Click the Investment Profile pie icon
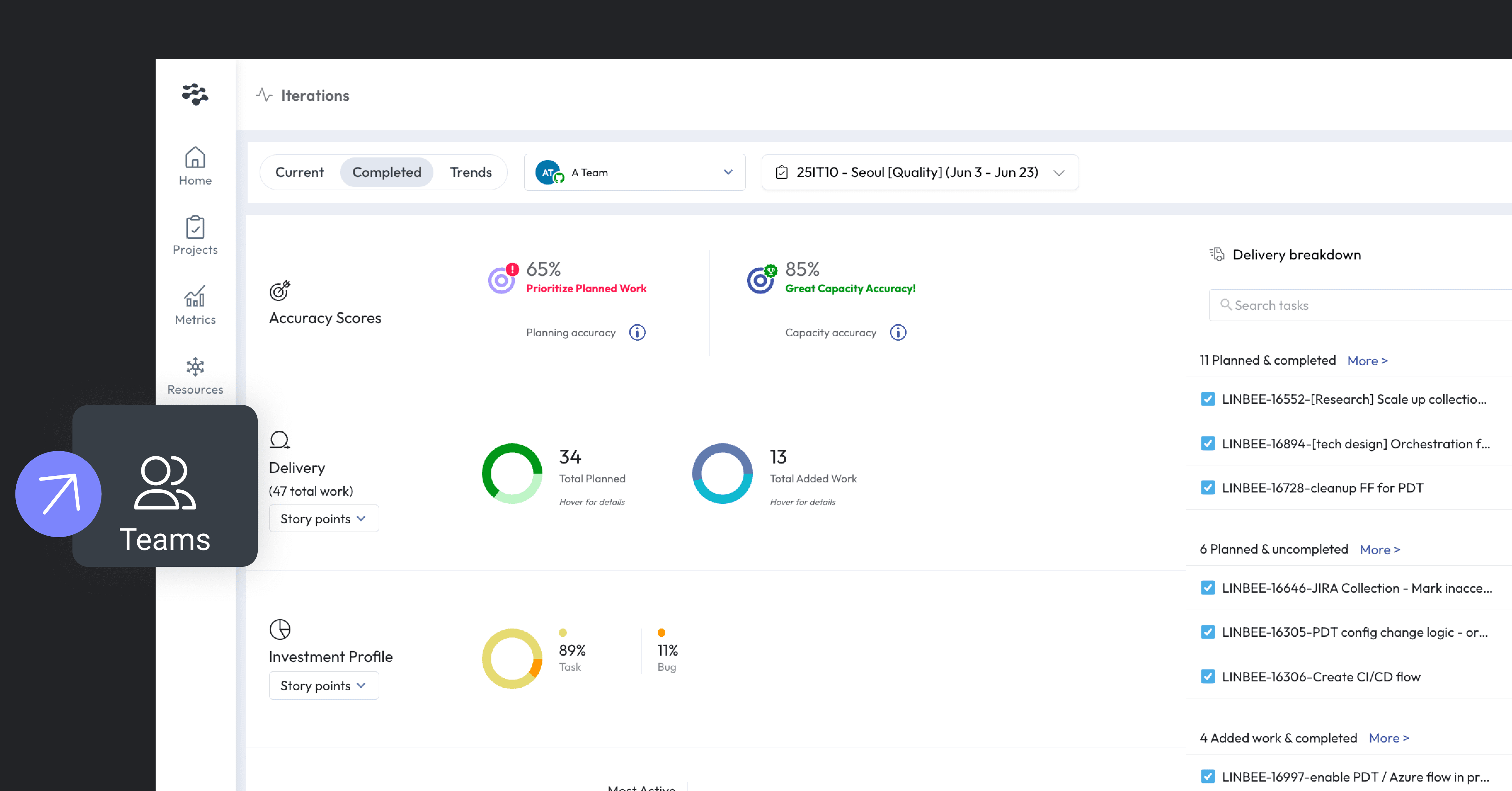The image size is (1512, 791). pos(279,629)
